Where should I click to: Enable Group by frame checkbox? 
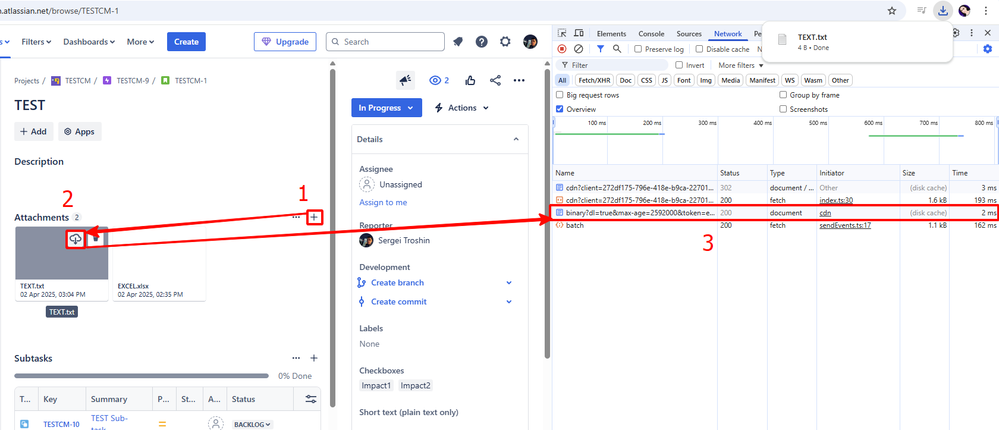[x=783, y=95]
